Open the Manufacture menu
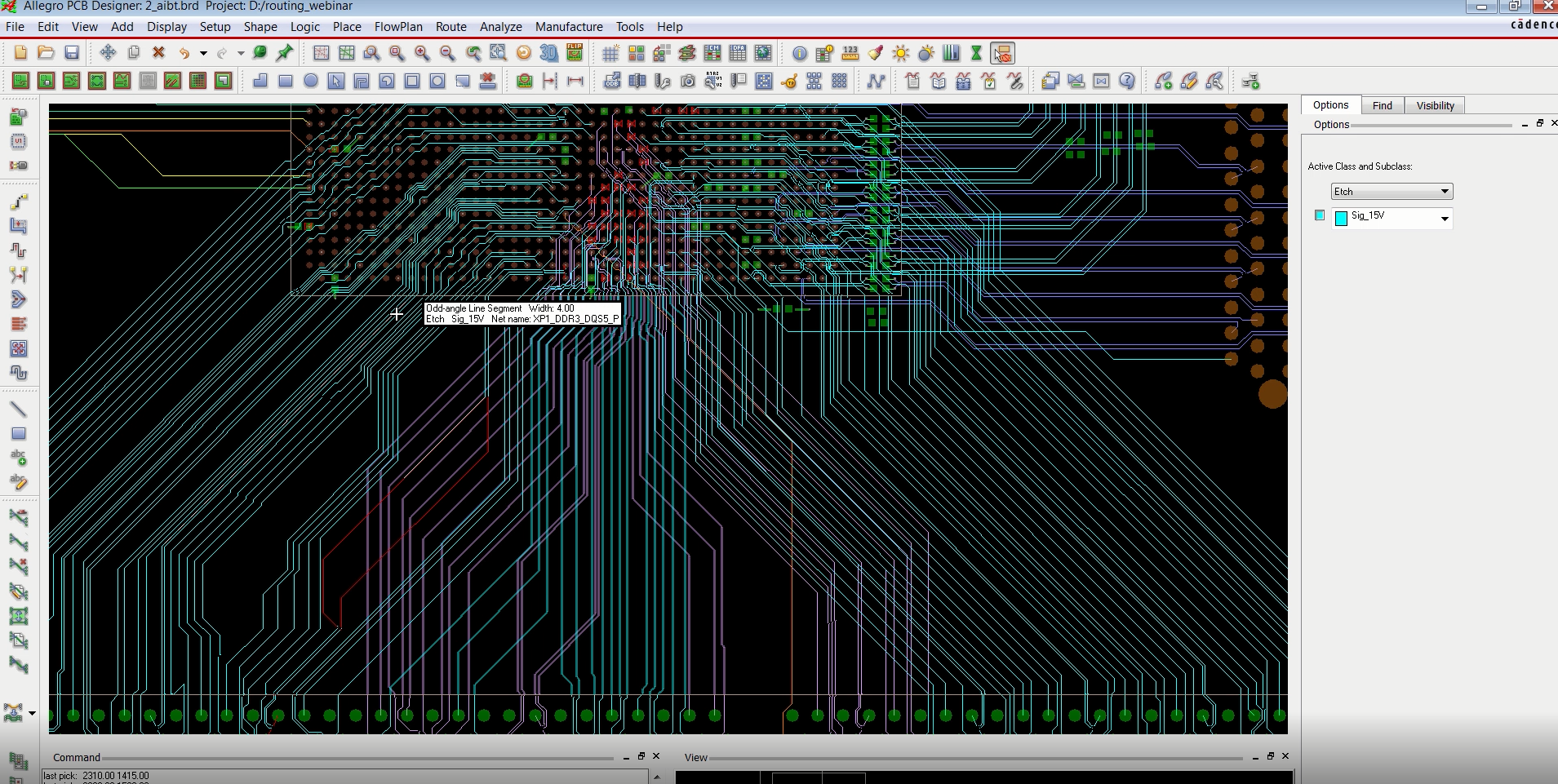Image resolution: width=1558 pixels, height=784 pixels. coord(569,26)
